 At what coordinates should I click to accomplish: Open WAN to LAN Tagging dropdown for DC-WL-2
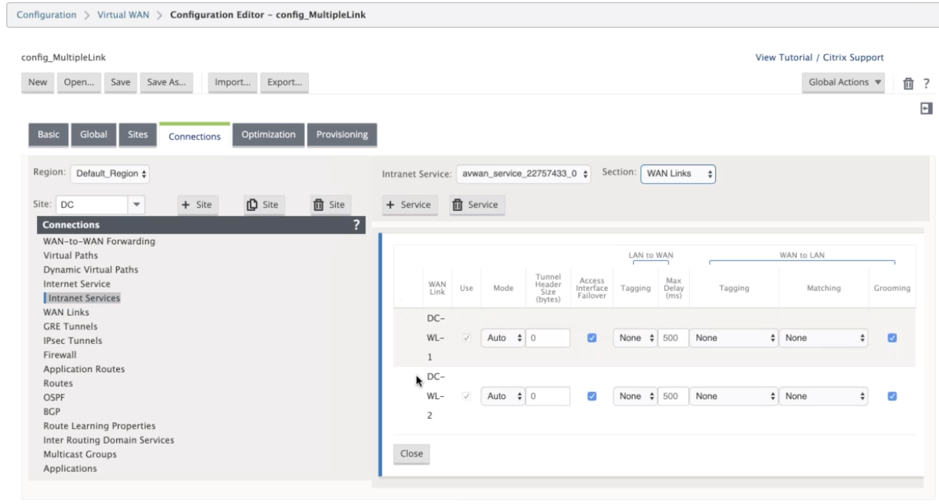pos(734,396)
